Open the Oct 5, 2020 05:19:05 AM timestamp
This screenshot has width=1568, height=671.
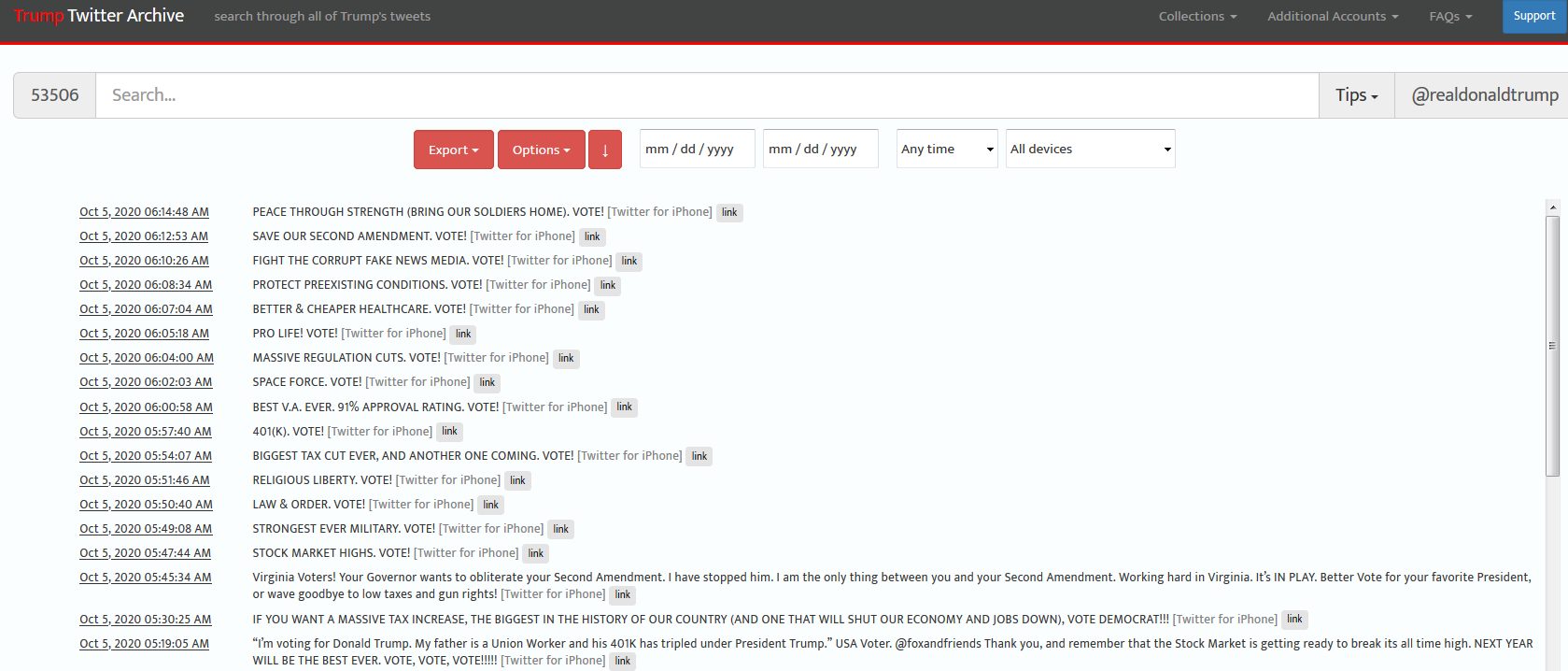pos(144,644)
